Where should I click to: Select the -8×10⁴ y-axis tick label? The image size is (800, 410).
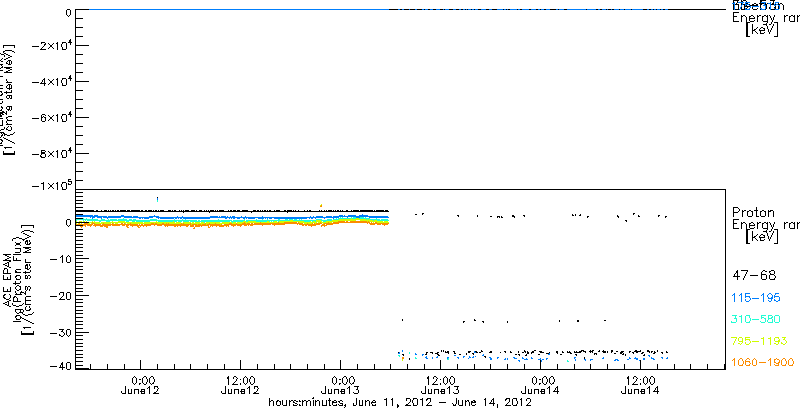(x=50, y=154)
